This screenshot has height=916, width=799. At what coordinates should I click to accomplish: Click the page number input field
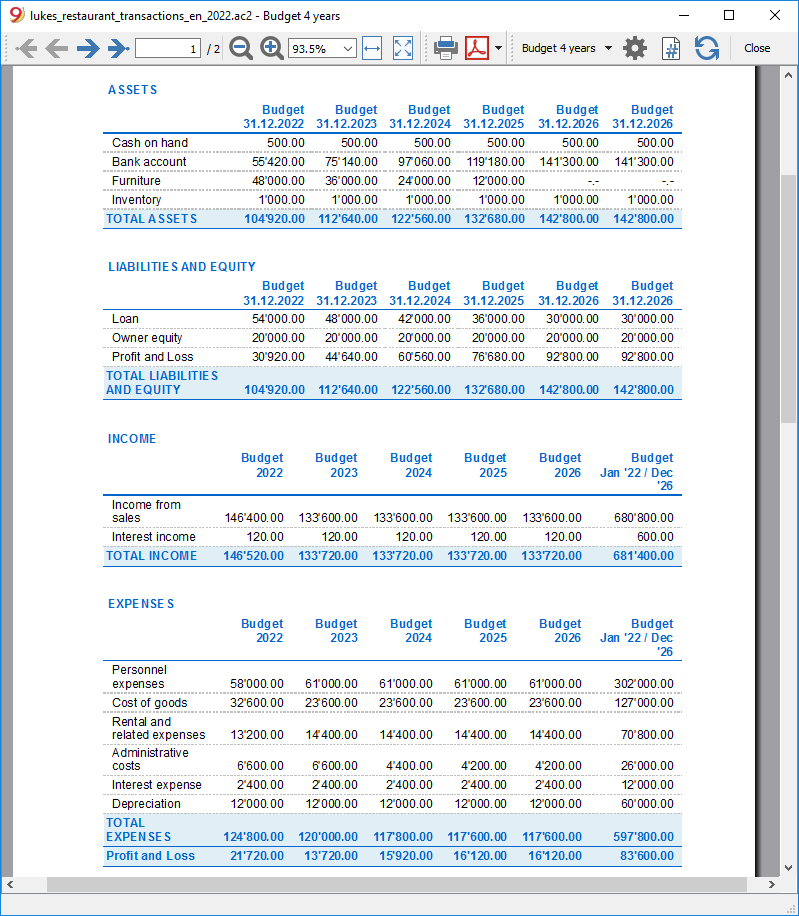click(x=168, y=48)
